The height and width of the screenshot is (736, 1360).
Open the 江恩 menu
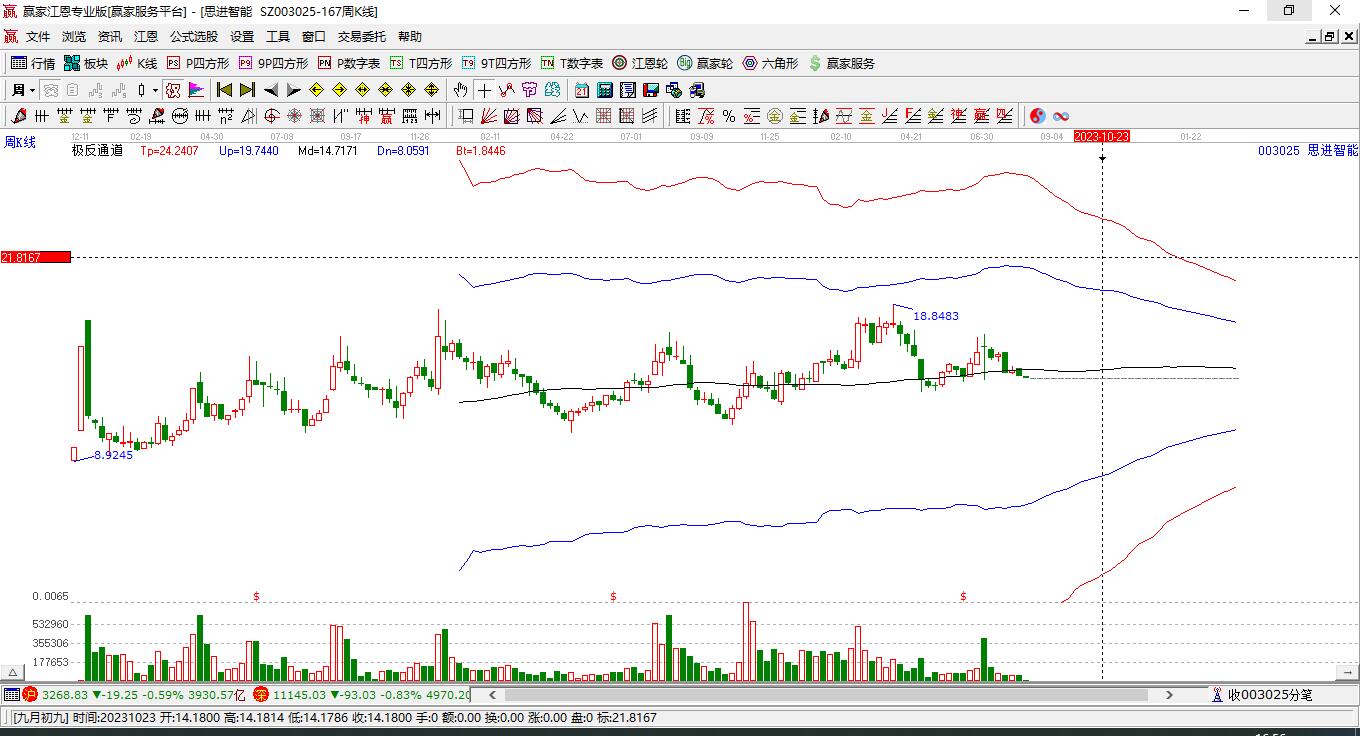coord(146,37)
